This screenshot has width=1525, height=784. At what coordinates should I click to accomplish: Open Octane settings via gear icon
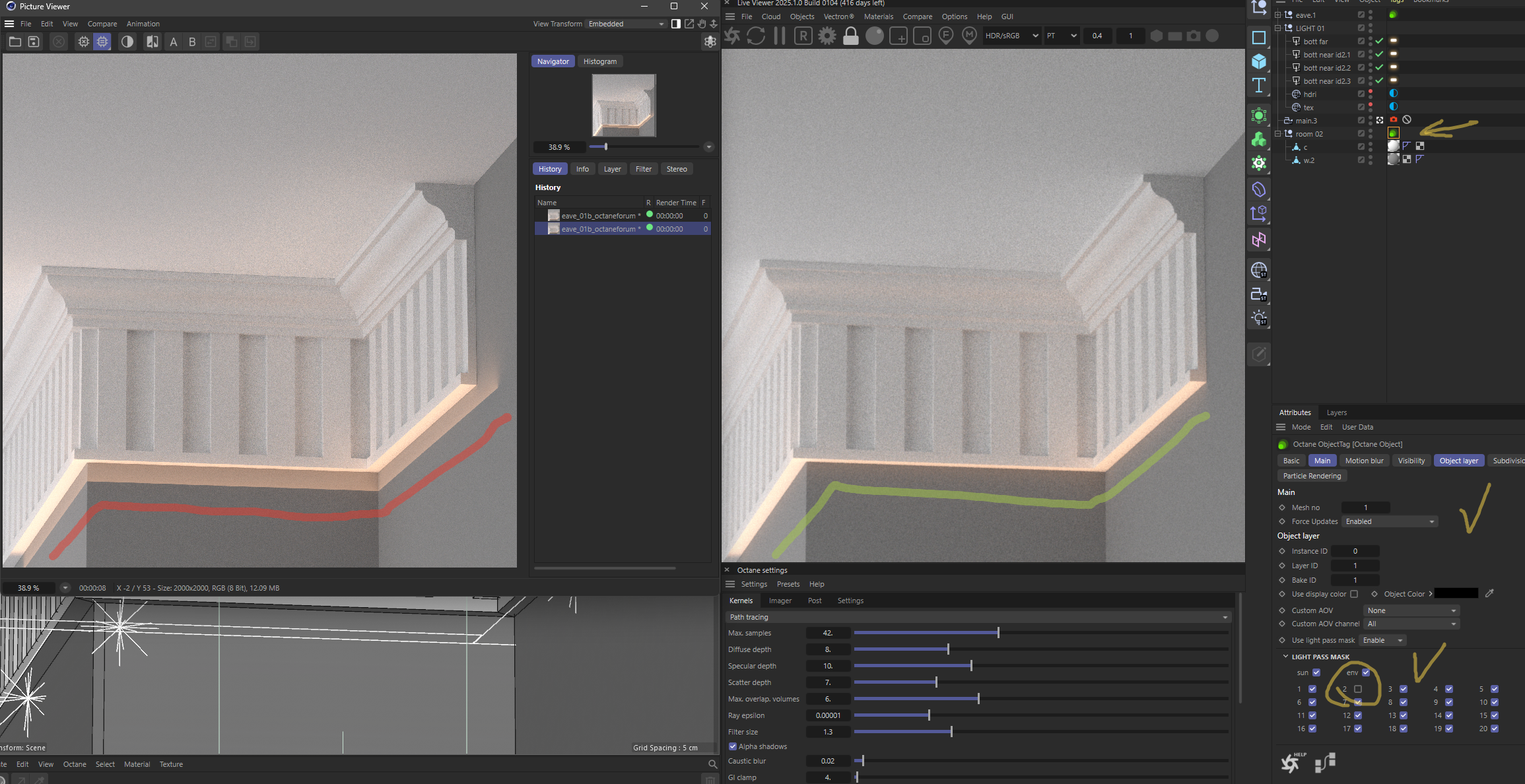click(x=827, y=36)
